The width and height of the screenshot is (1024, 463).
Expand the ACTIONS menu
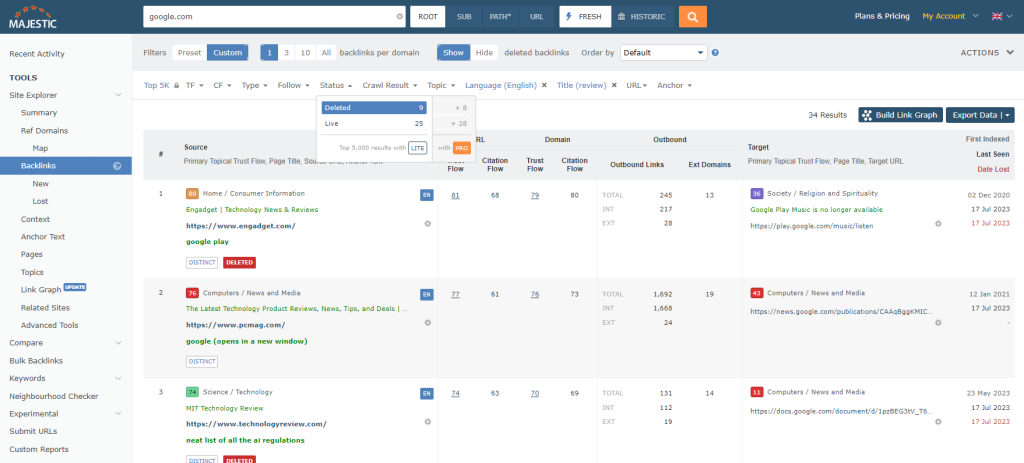tap(987, 53)
